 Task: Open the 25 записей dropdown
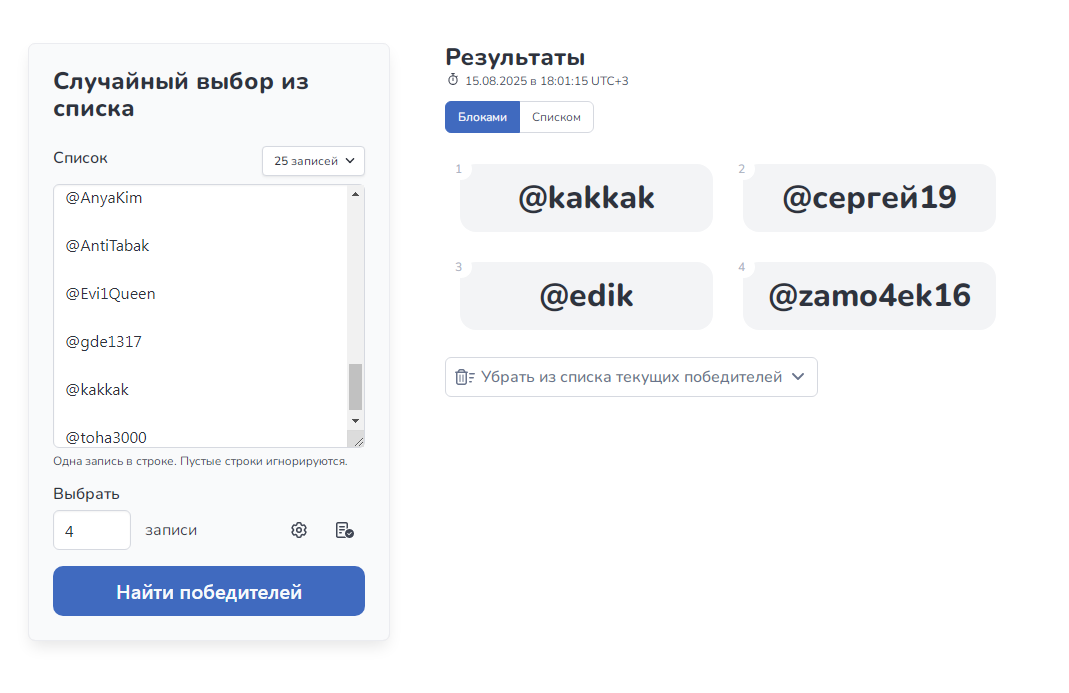pyautogui.click(x=313, y=161)
